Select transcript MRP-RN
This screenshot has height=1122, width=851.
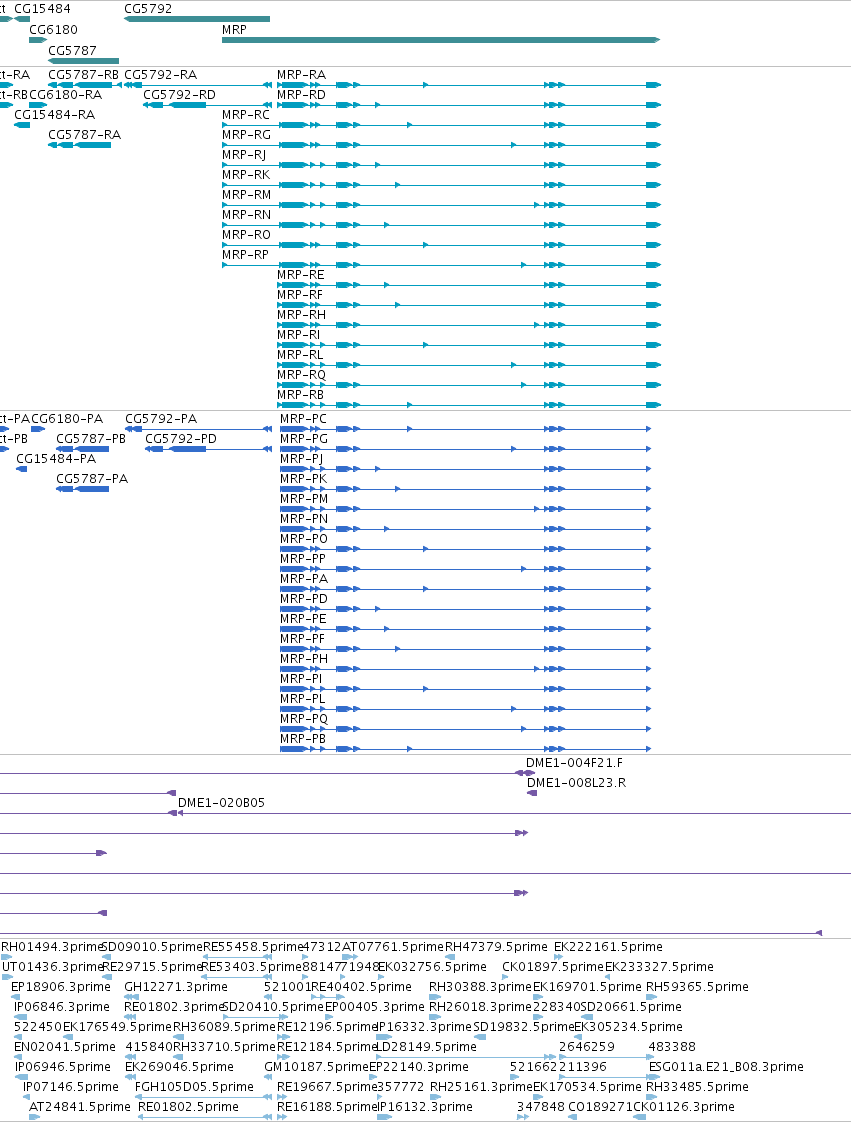[x=246, y=215]
